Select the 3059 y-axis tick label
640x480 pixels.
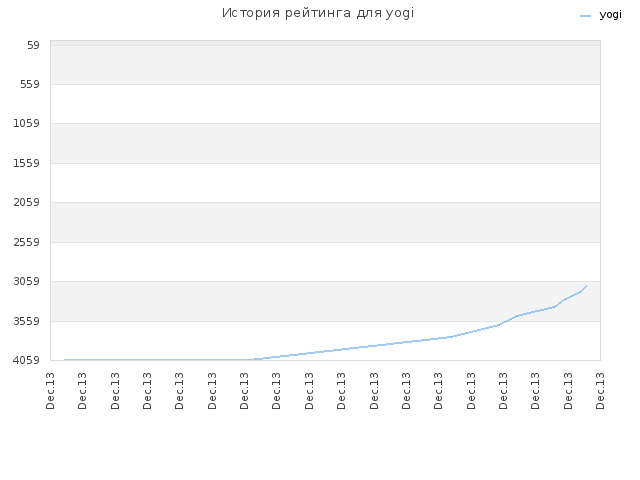point(27,281)
